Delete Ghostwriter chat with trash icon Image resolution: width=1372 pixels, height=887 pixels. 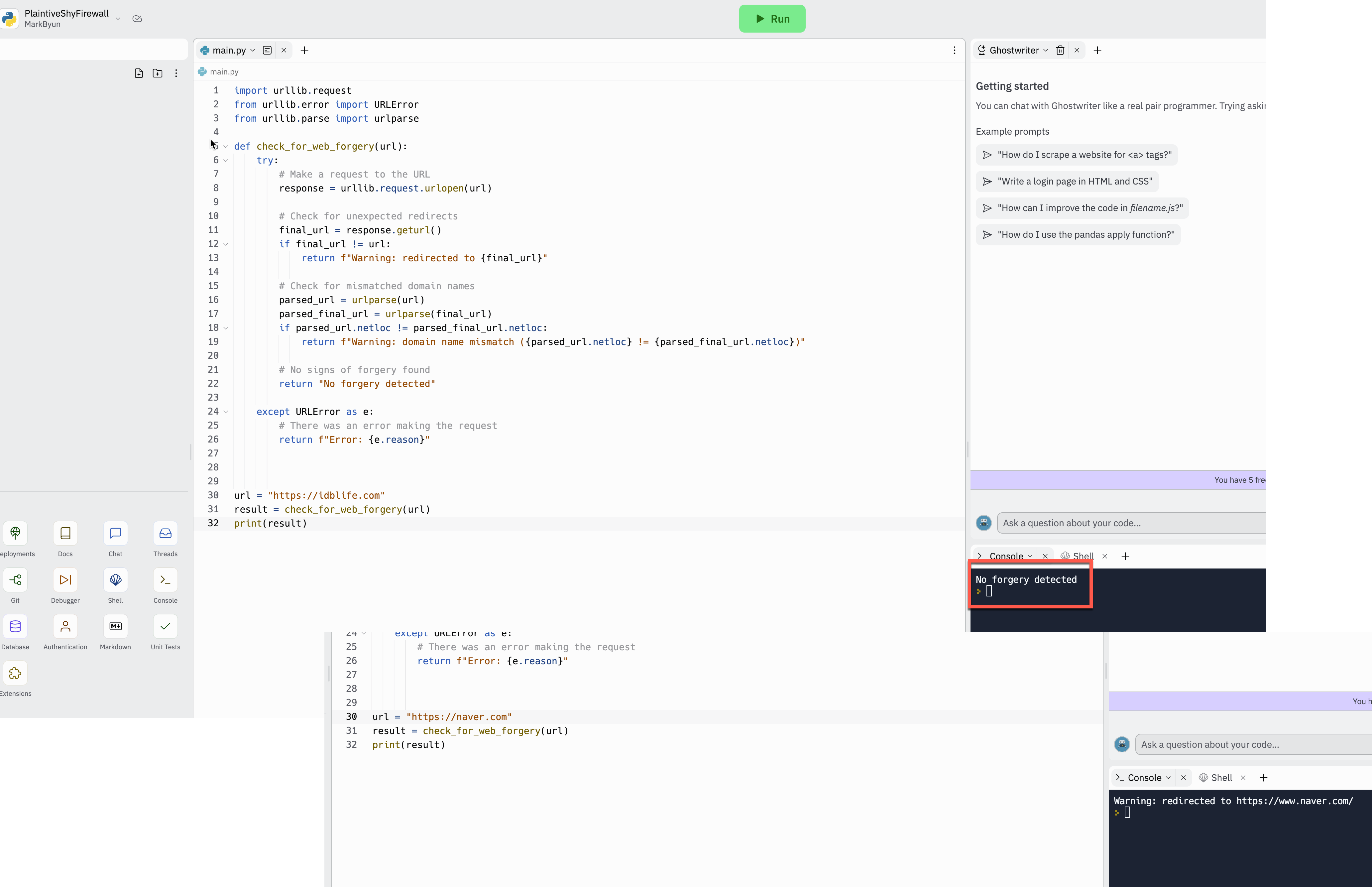[x=1060, y=50]
